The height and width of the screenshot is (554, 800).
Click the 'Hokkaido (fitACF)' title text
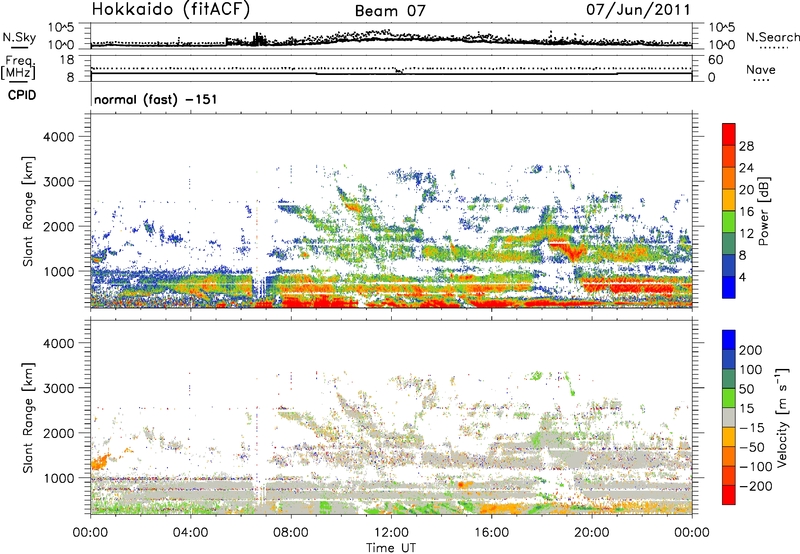click(x=170, y=9)
